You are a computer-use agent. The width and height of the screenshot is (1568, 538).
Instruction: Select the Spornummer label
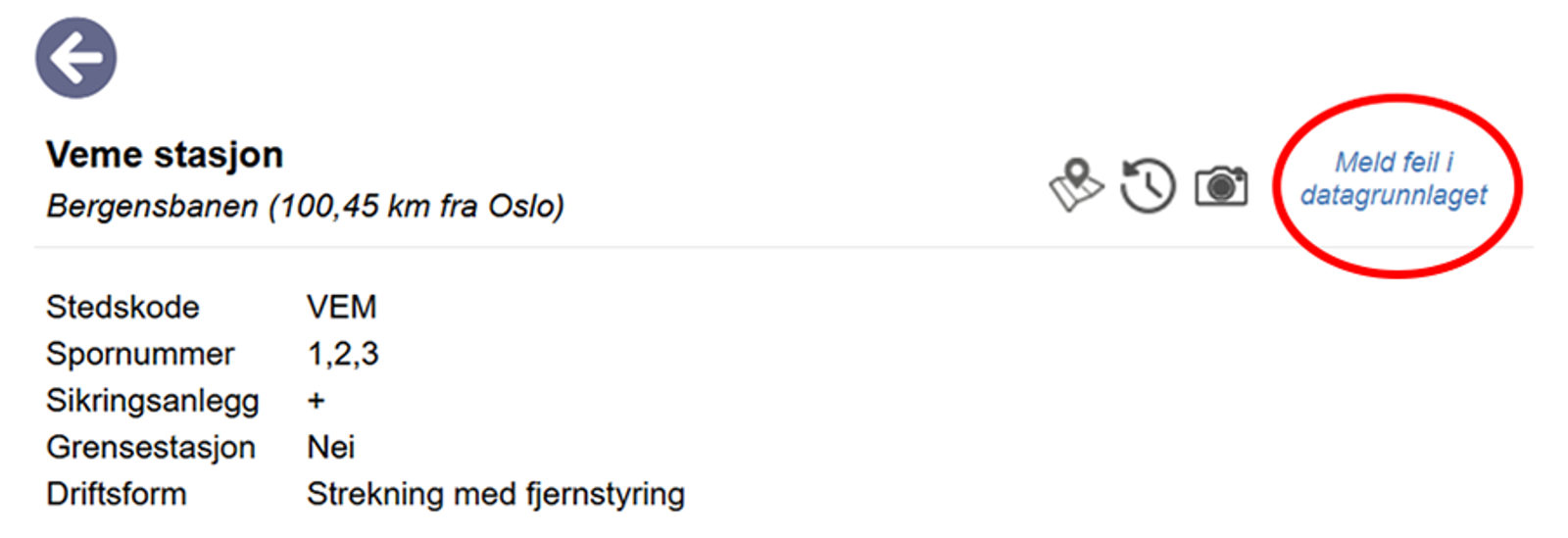click(x=140, y=354)
